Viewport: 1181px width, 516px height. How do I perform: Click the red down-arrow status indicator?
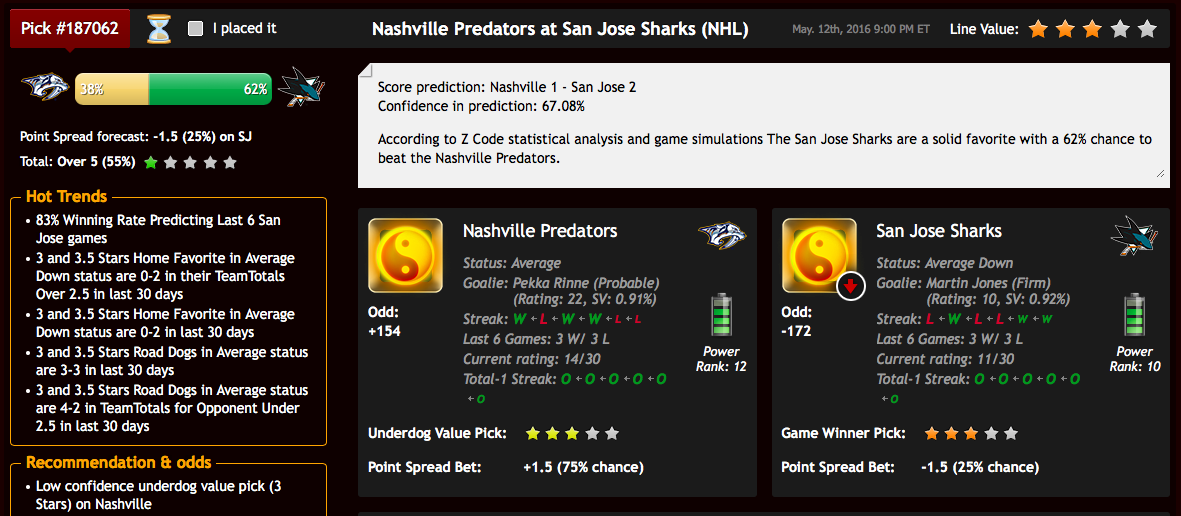click(851, 286)
